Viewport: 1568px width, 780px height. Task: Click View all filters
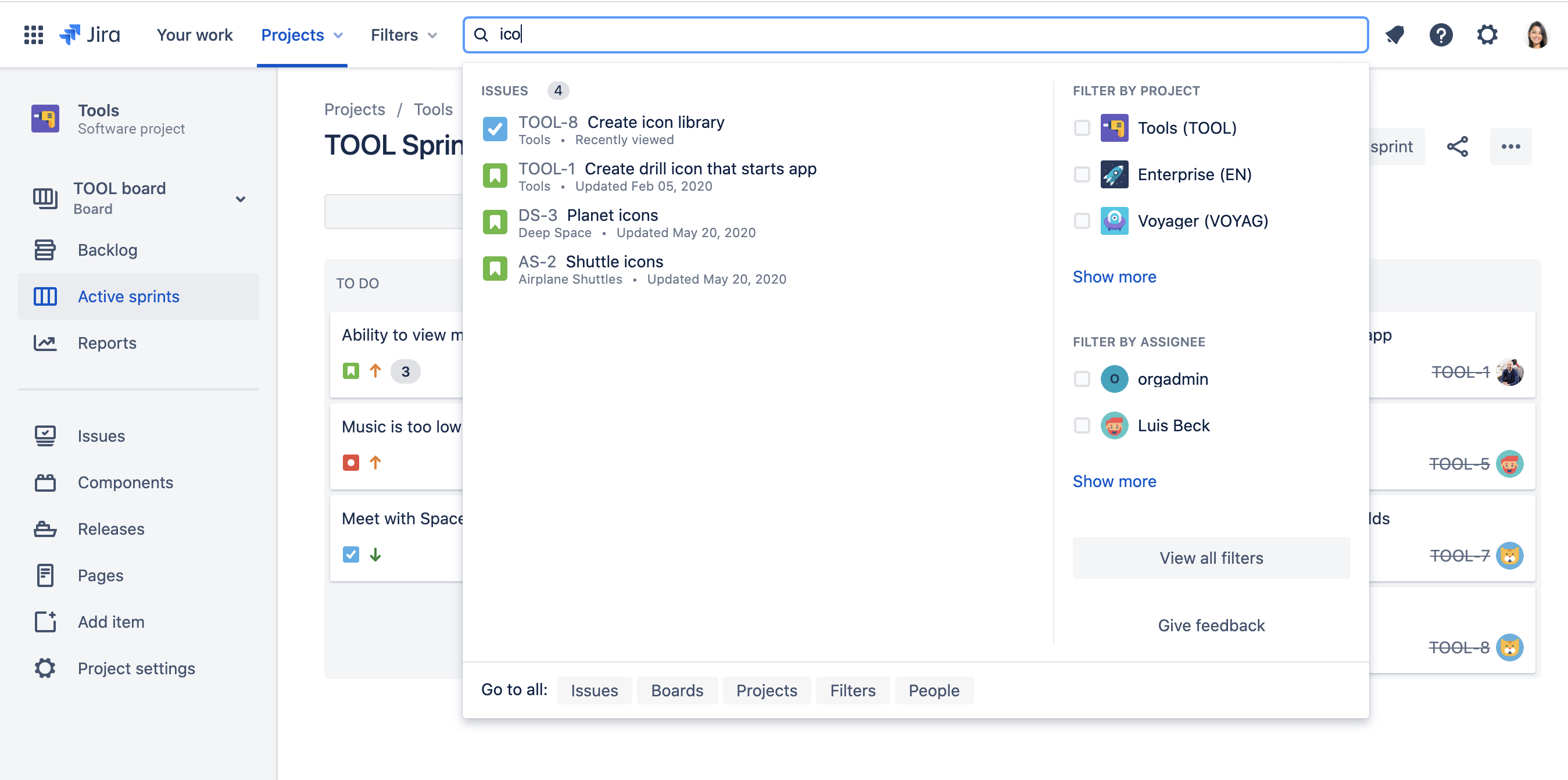[x=1211, y=557]
